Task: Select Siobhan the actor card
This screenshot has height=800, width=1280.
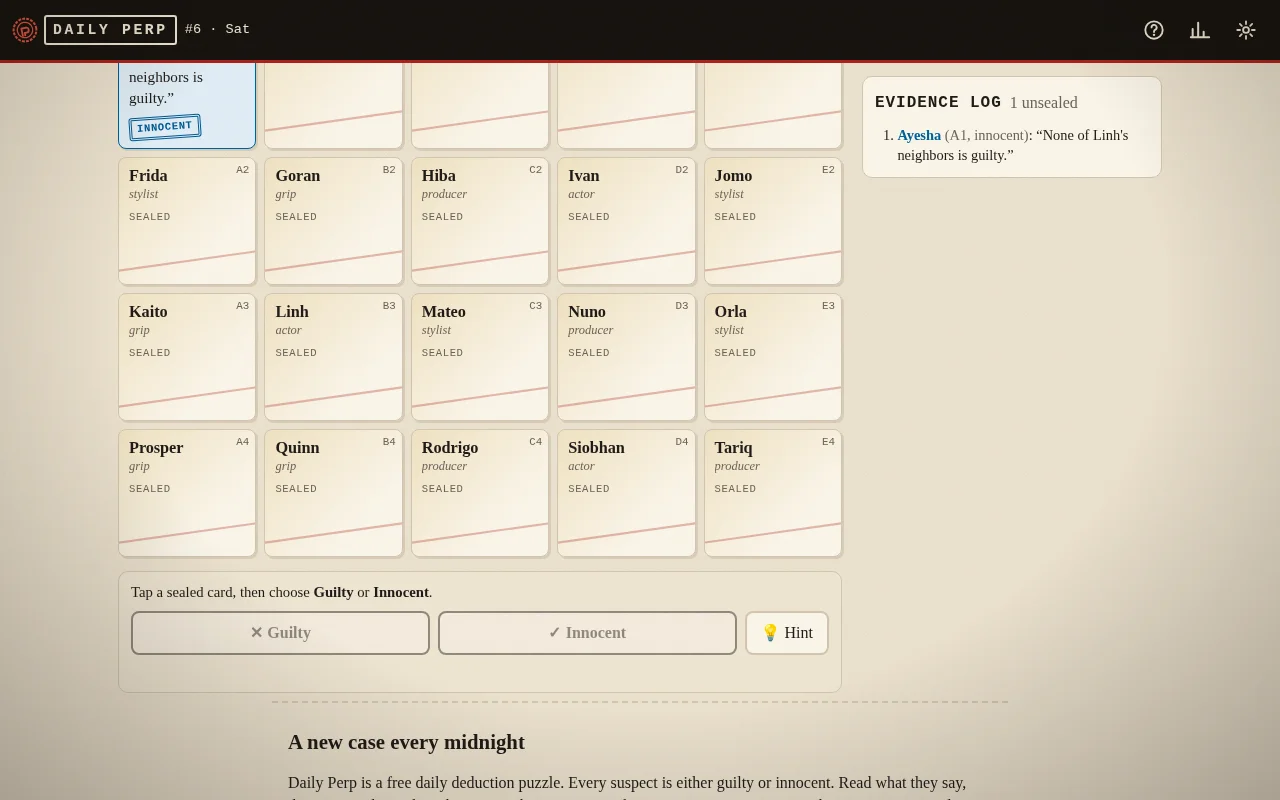Action: click(627, 493)
